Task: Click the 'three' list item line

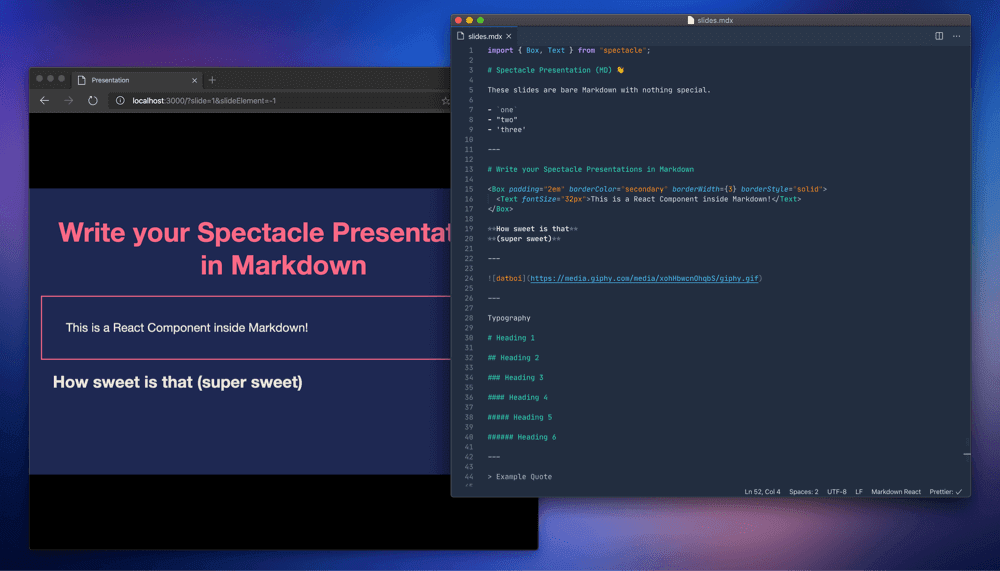Action: pos(506,130)
